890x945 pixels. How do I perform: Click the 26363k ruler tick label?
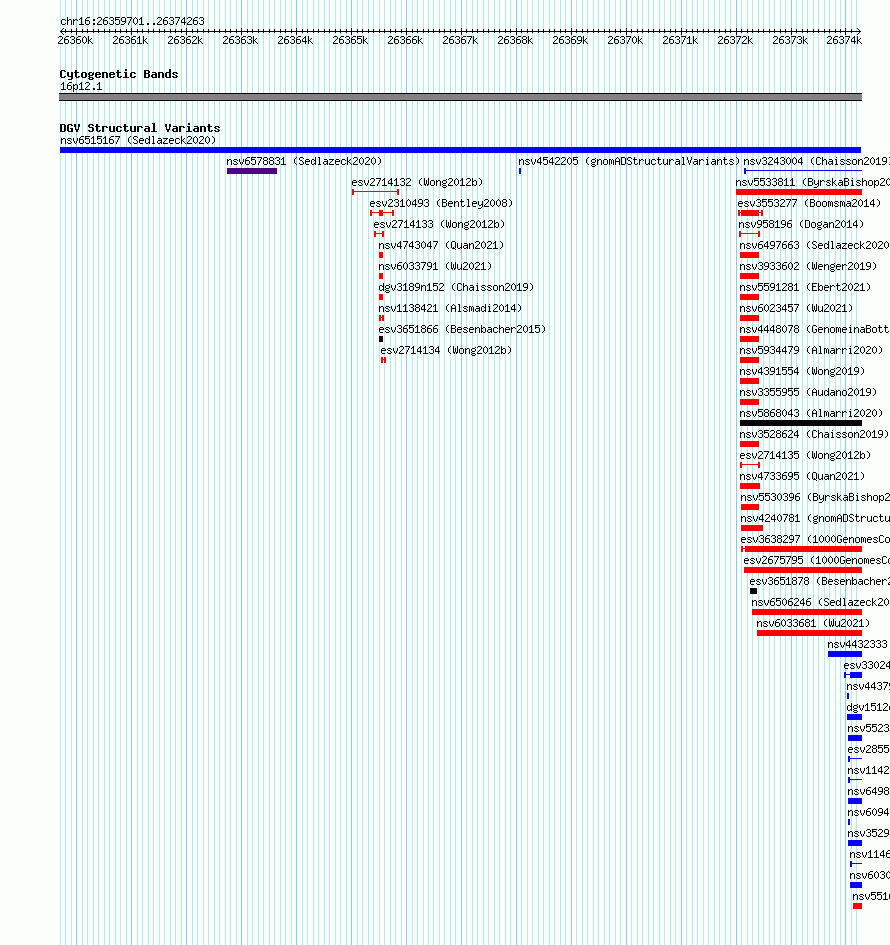[240, 41]
